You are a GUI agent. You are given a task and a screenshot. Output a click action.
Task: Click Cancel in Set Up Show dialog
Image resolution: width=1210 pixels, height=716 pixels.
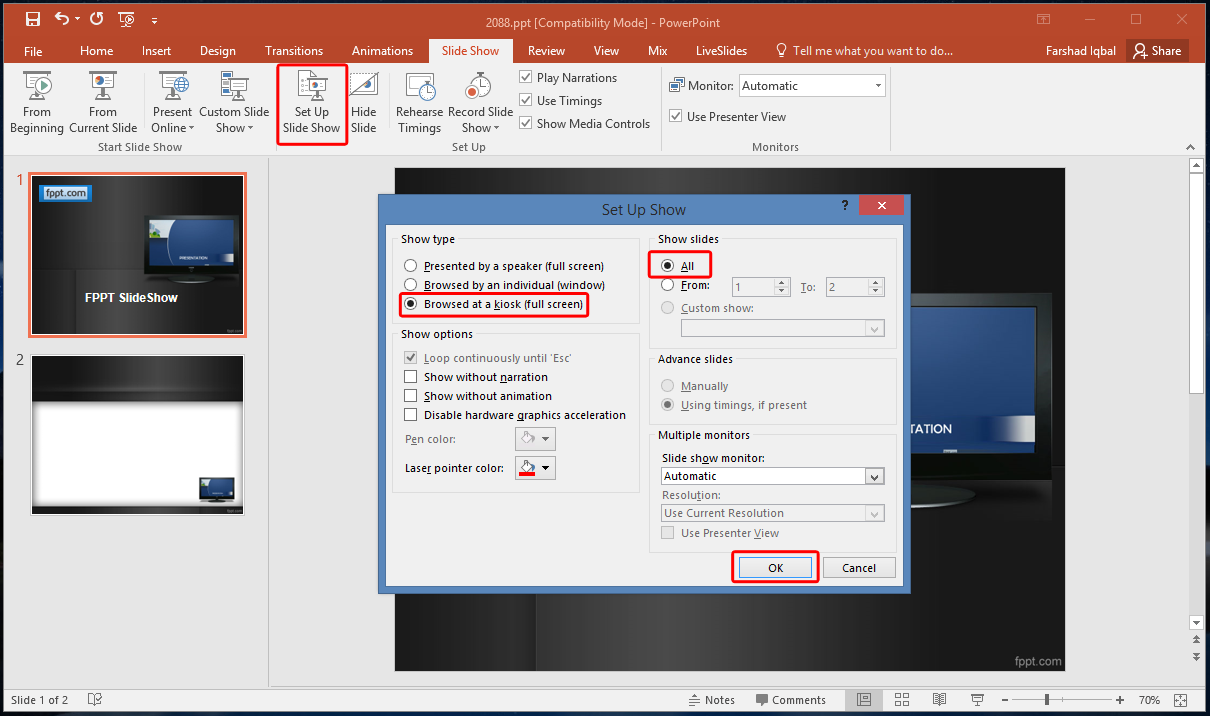[858, 568]
